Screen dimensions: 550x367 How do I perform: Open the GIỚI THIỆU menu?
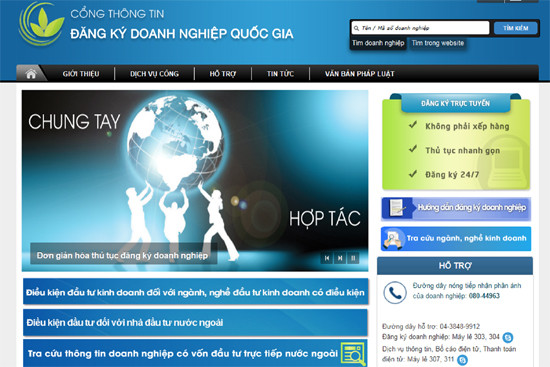tap(81, 74)
